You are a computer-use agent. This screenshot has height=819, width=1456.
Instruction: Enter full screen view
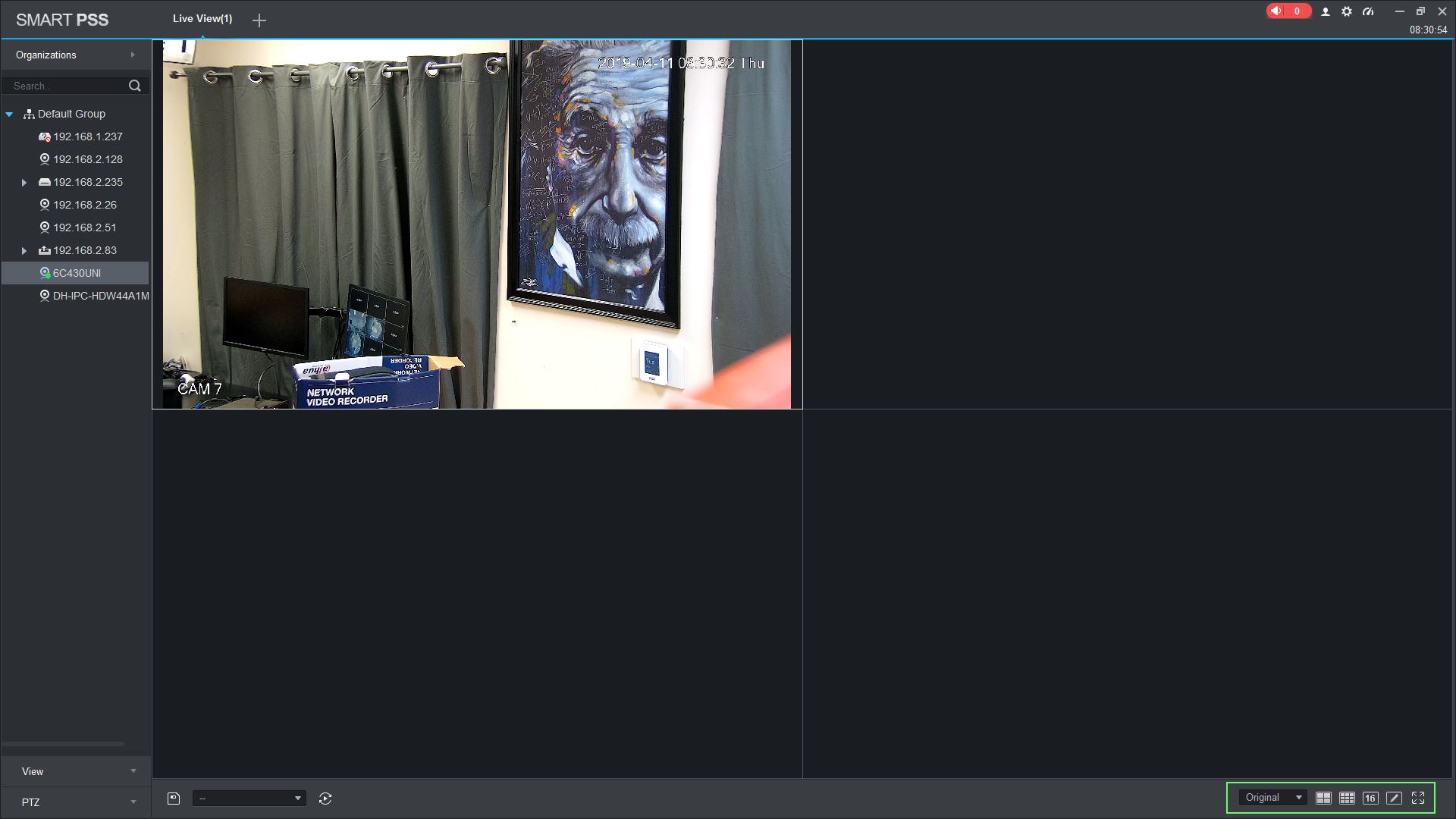point(1418,798)
